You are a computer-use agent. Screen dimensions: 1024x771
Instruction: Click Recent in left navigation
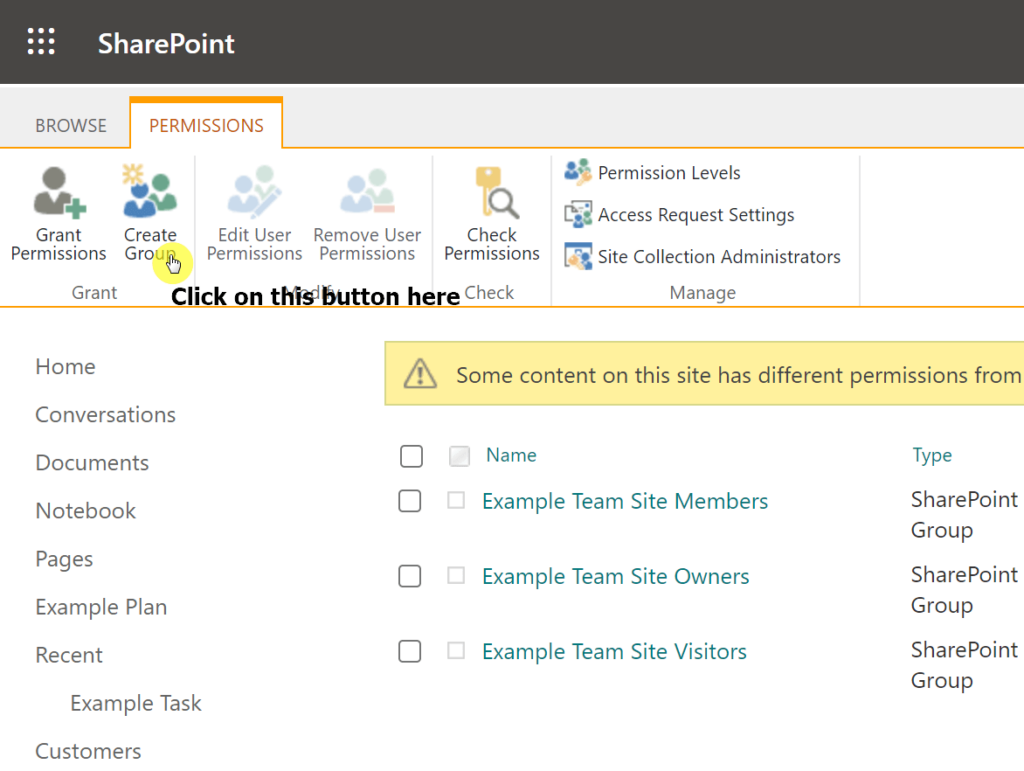click(x=69, y=655)
